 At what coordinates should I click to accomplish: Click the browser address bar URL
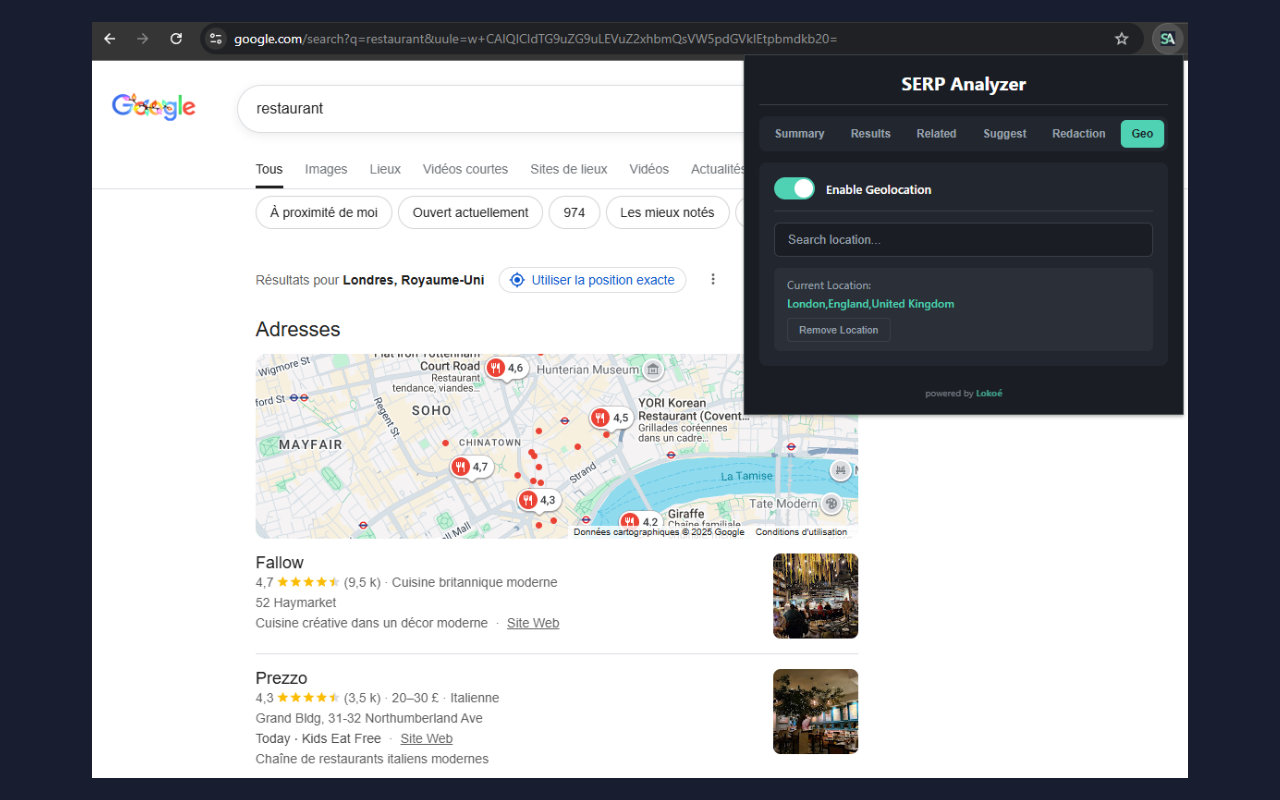pyautogui.click(x=535, y=39)
